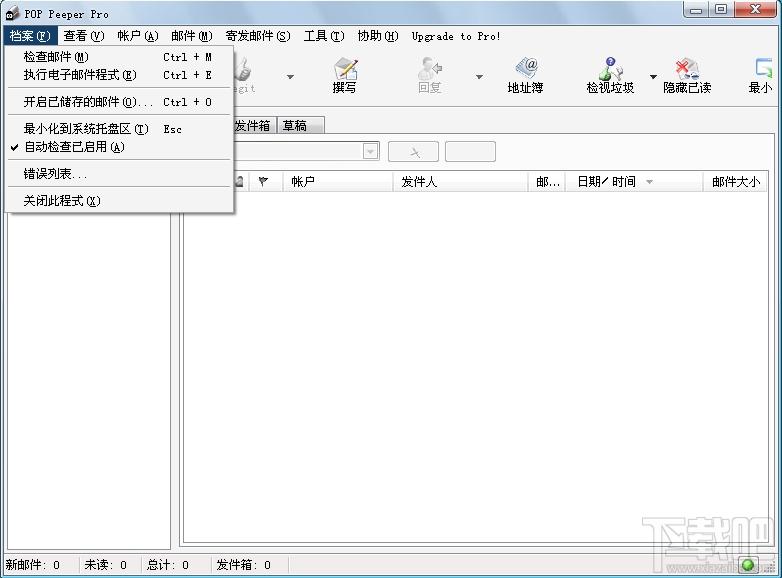Select 执行电子邮件程式(E) menu entry
This screenshot has width=782, height=578.
click(x=119, y=75)
